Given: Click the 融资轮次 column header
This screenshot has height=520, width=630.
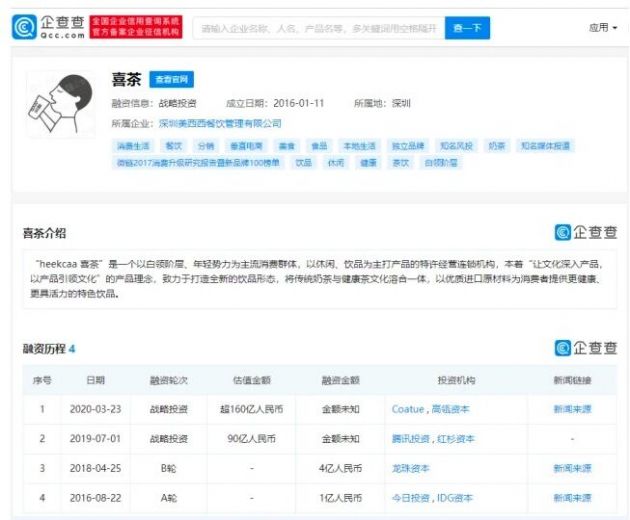Looking at the screenshot, I should tap(169, 380).
